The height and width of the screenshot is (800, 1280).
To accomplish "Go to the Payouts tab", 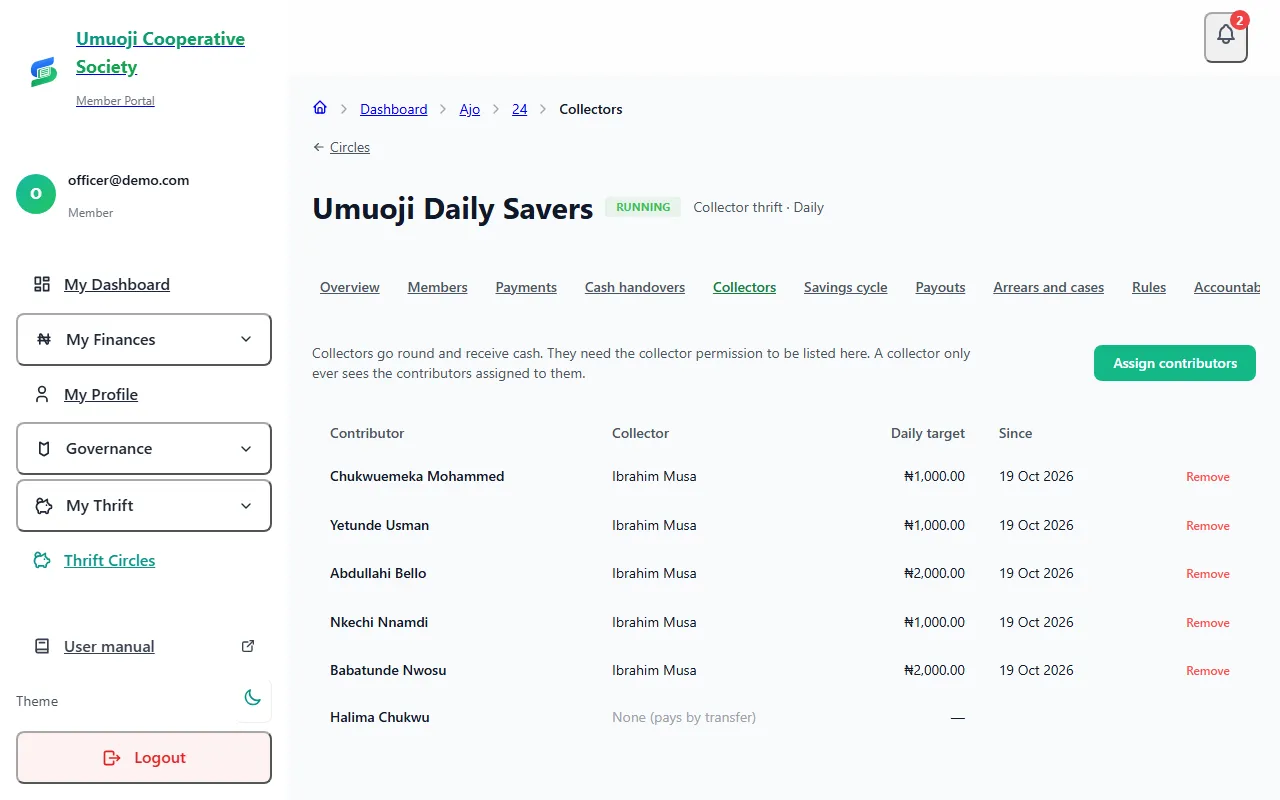I will coord(941,287).
